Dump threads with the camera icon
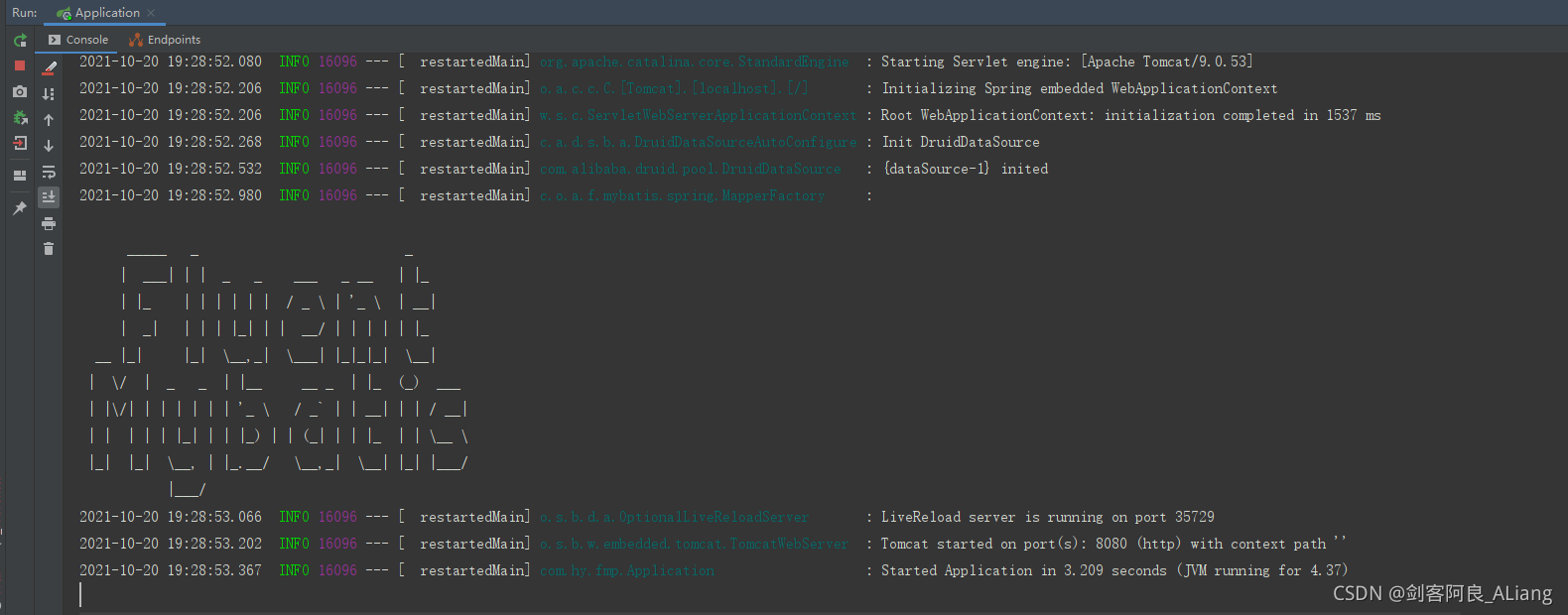This screenshot has width=1568, height=615. pyautogui.click(x=20, y=91)
